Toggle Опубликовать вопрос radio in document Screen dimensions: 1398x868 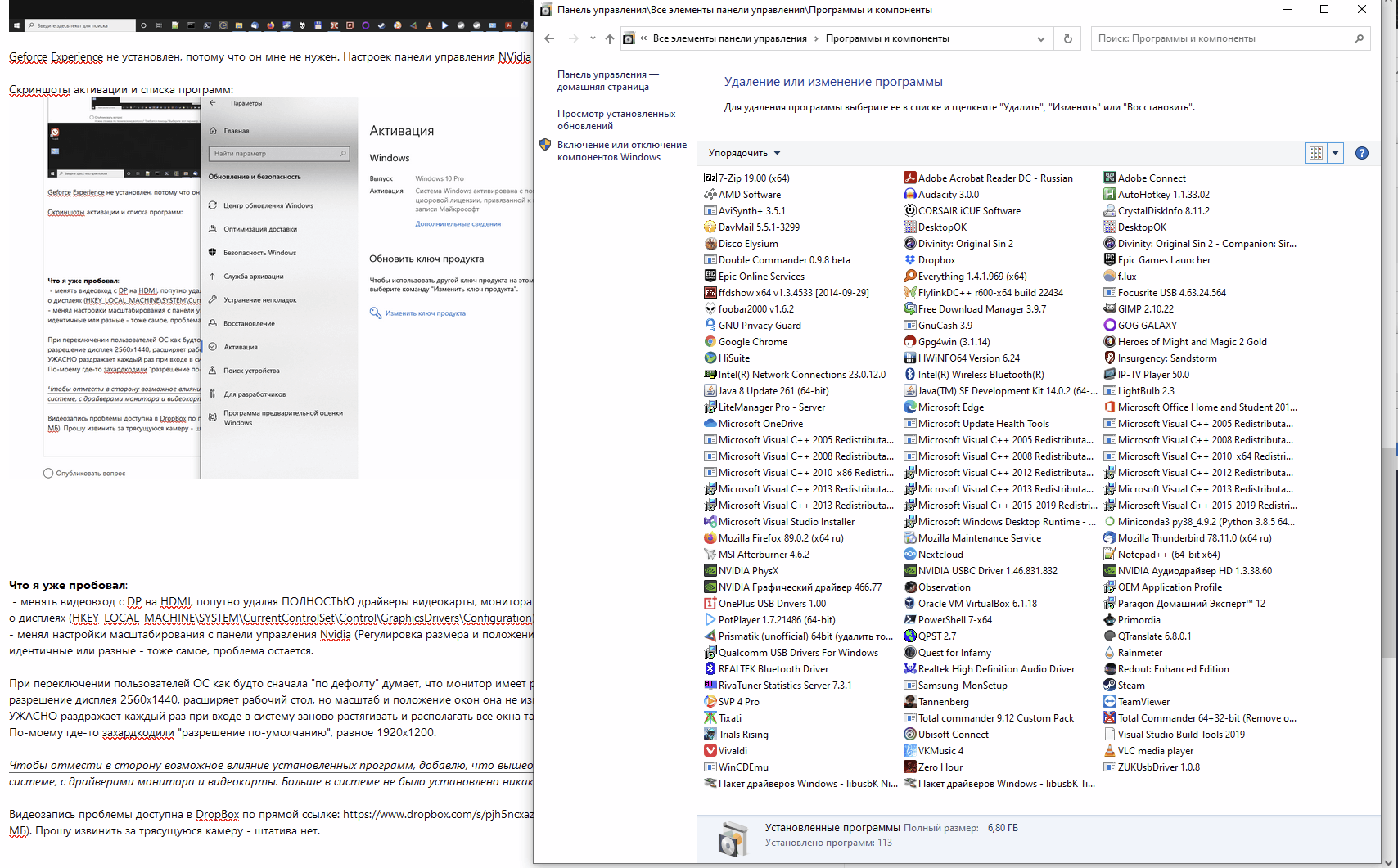[48, 473]
